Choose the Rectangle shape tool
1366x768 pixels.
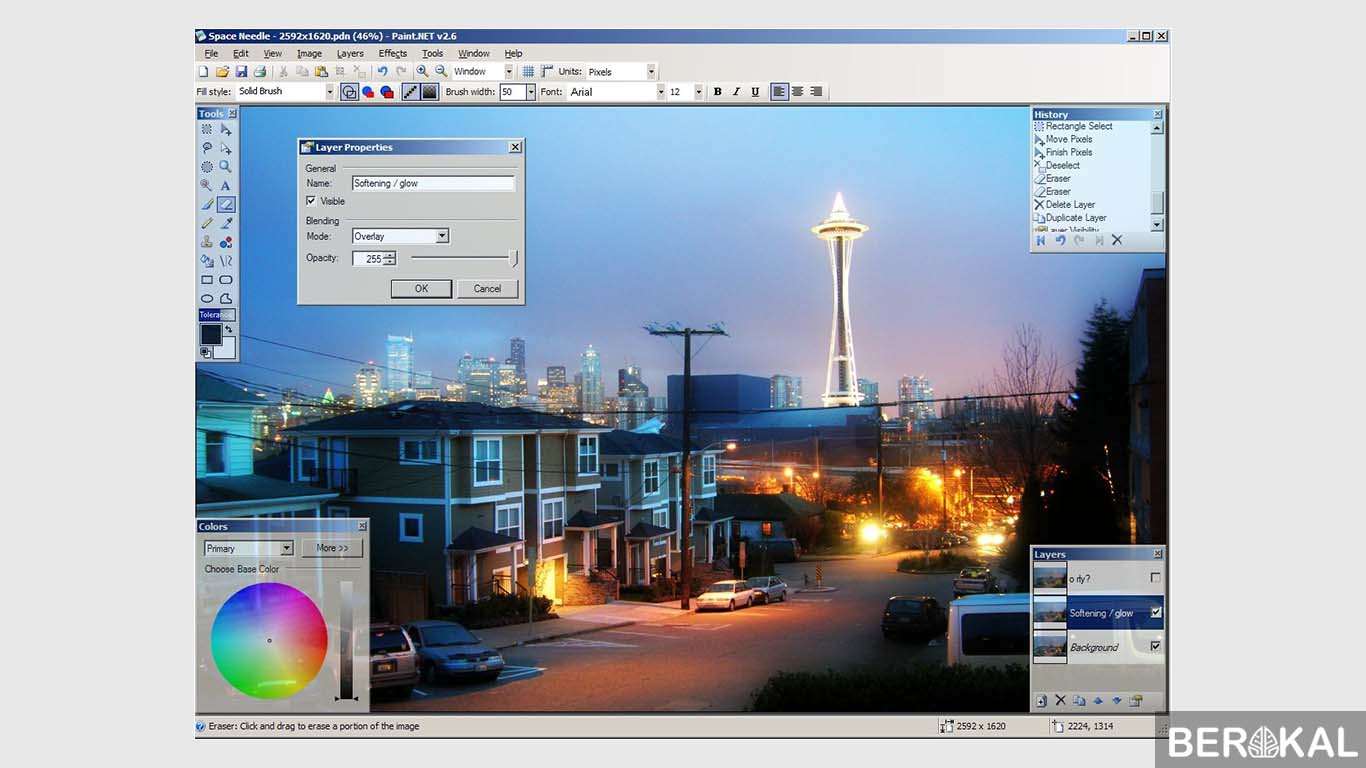coord(207,280)
